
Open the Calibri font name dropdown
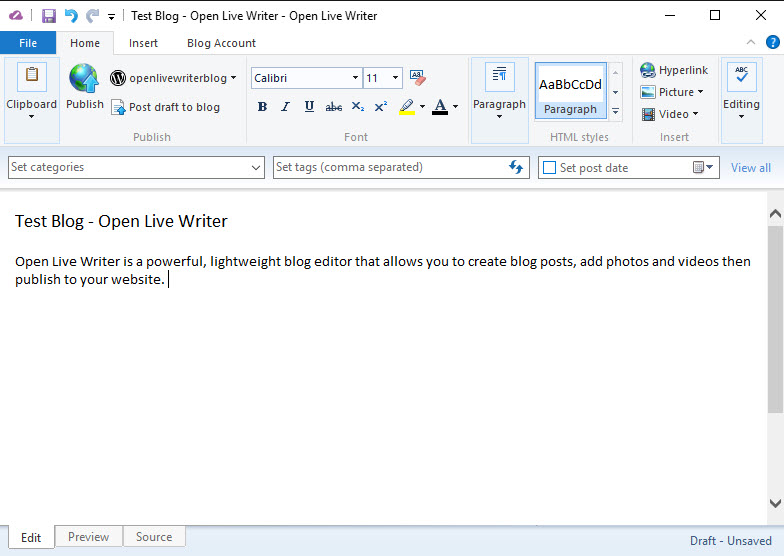pyautogui.click(x=354, y=78)
